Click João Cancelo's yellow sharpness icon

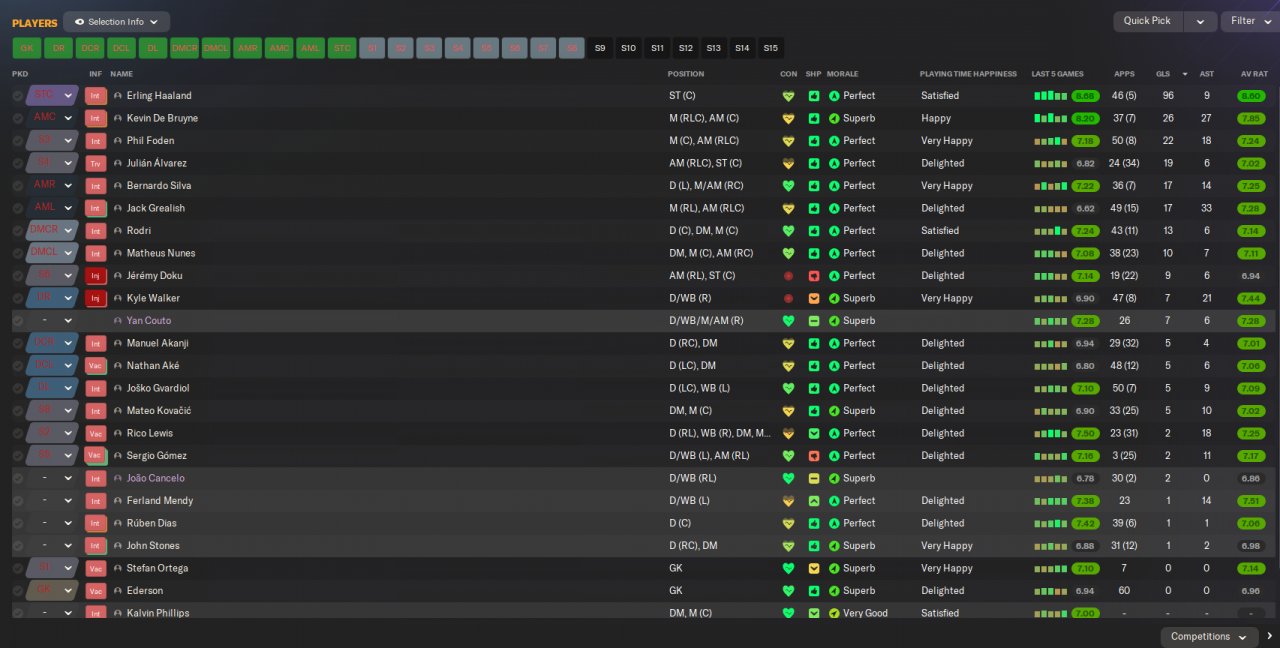click(814, 478)
